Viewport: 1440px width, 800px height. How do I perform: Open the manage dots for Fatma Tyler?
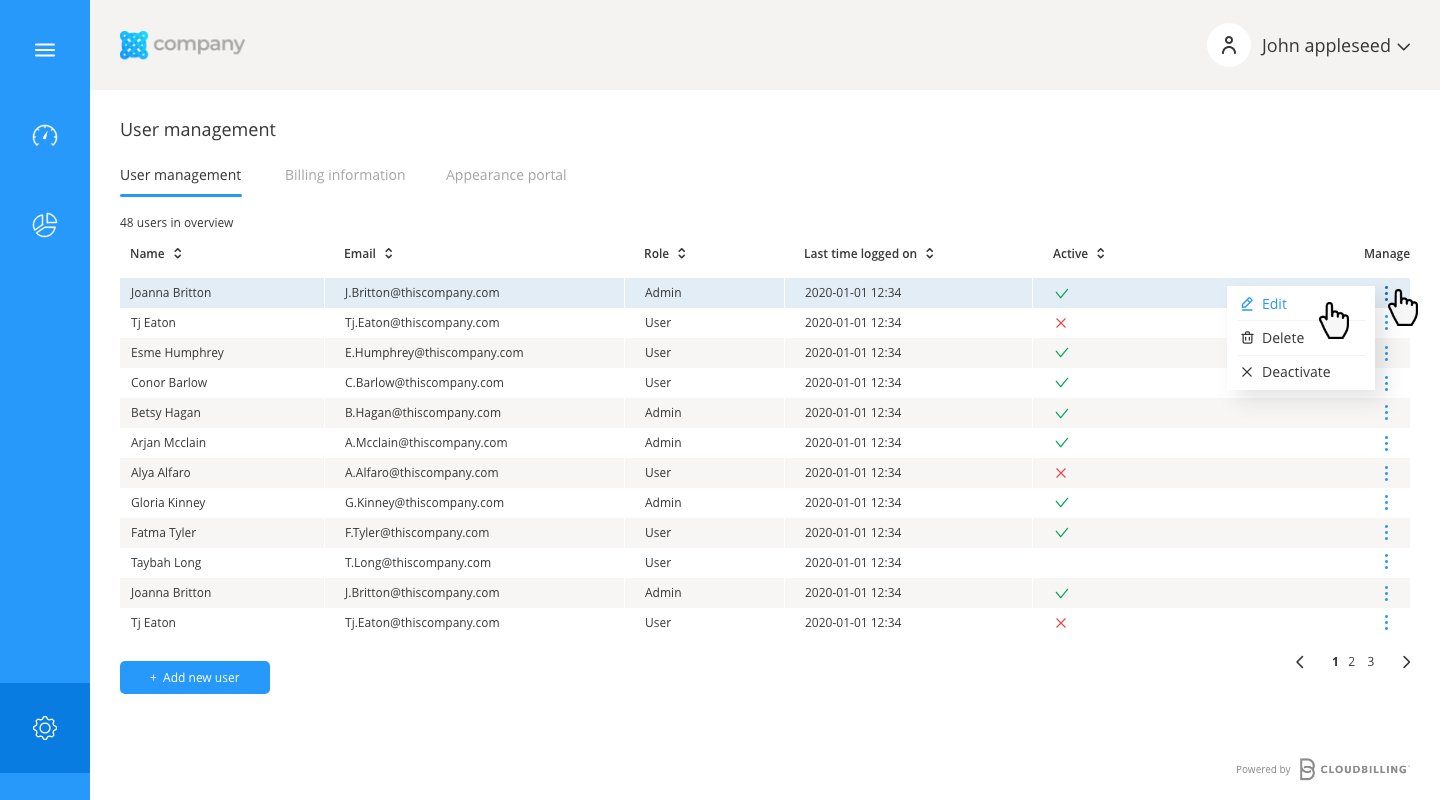pos(1386,533)
